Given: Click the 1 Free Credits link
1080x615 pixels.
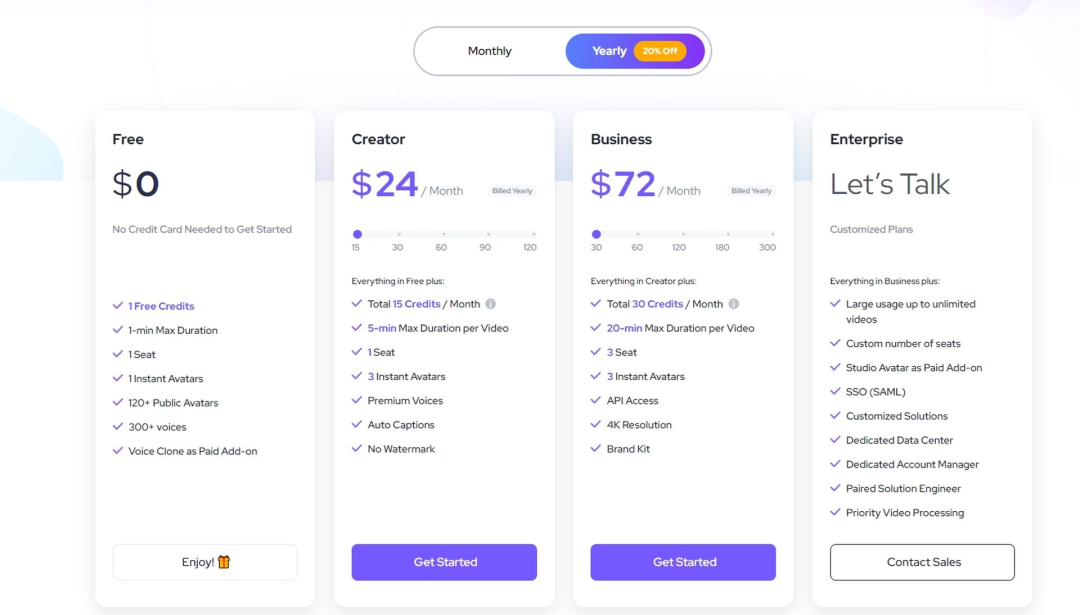Looking at the screenshot, I should (x=161, y=306).
